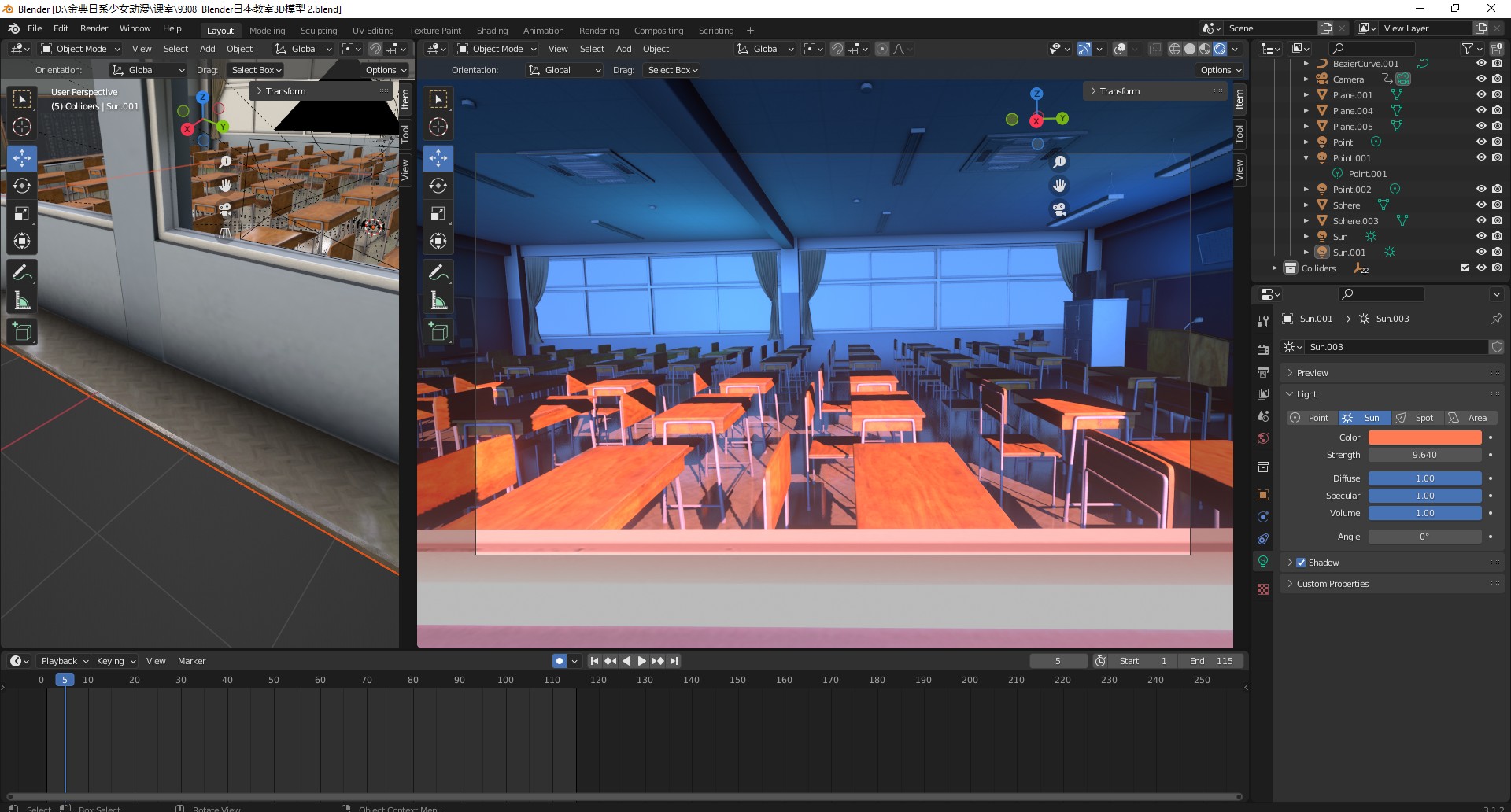
Task: Open the Playback dropdown
Action: click(64, 661)
